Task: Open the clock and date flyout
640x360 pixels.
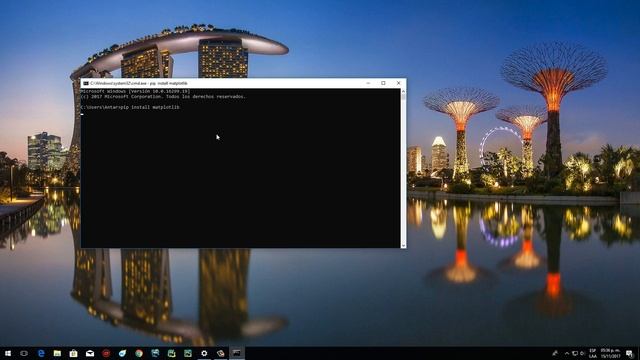Action: [610, 353]
